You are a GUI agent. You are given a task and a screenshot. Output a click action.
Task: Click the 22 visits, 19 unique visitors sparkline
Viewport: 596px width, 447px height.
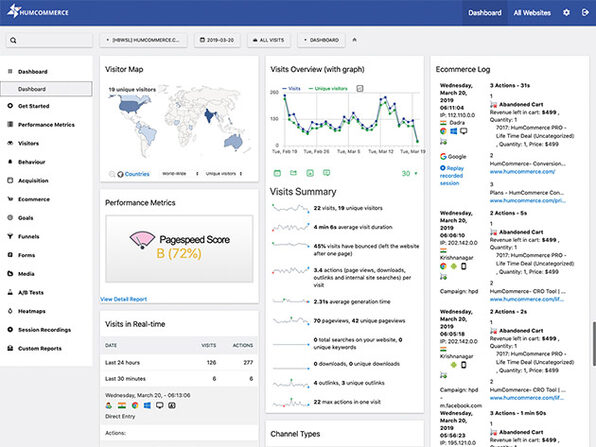tap(290, 208)
